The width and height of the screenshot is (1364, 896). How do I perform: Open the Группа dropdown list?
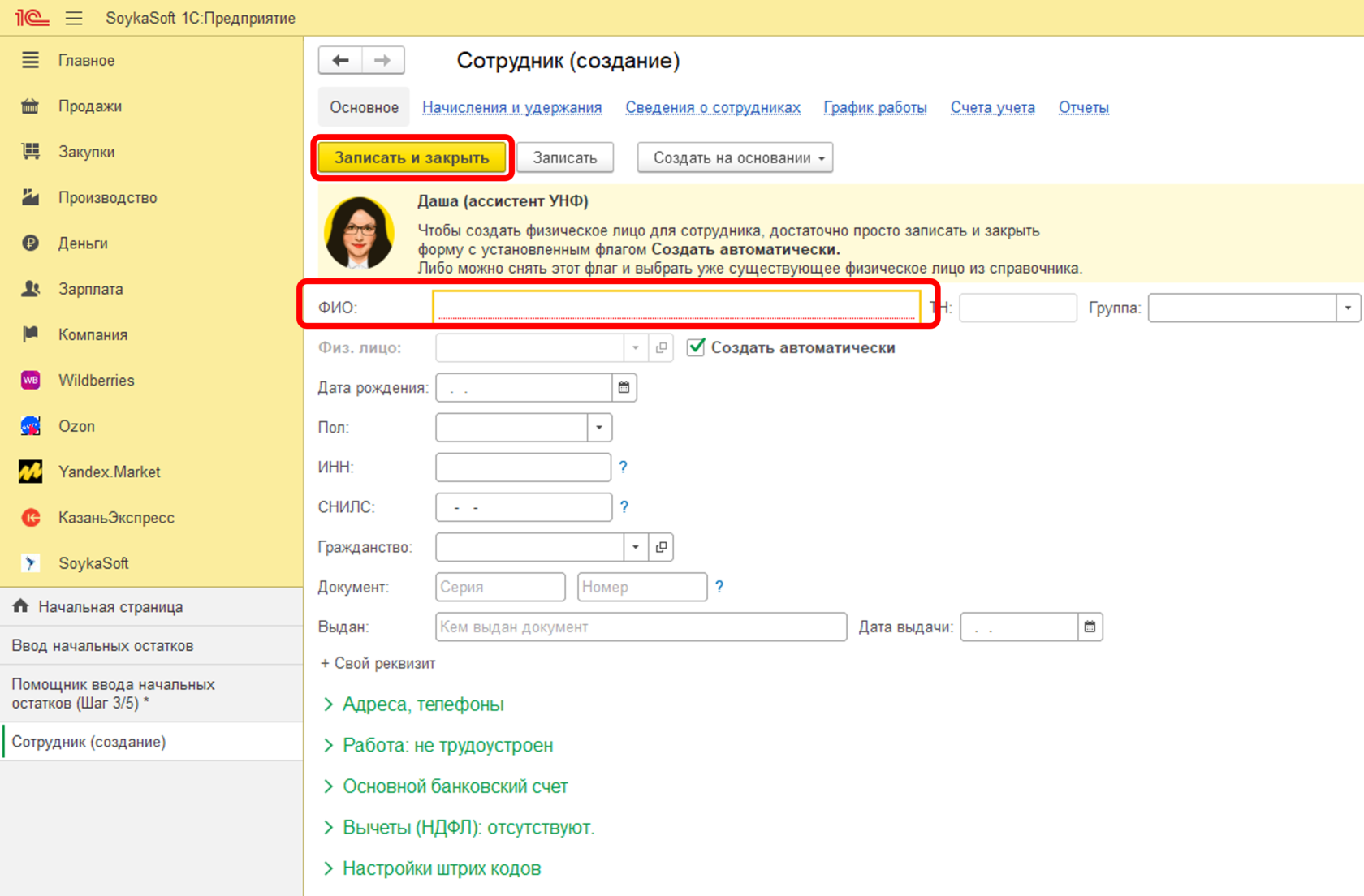coord(1348,308)
